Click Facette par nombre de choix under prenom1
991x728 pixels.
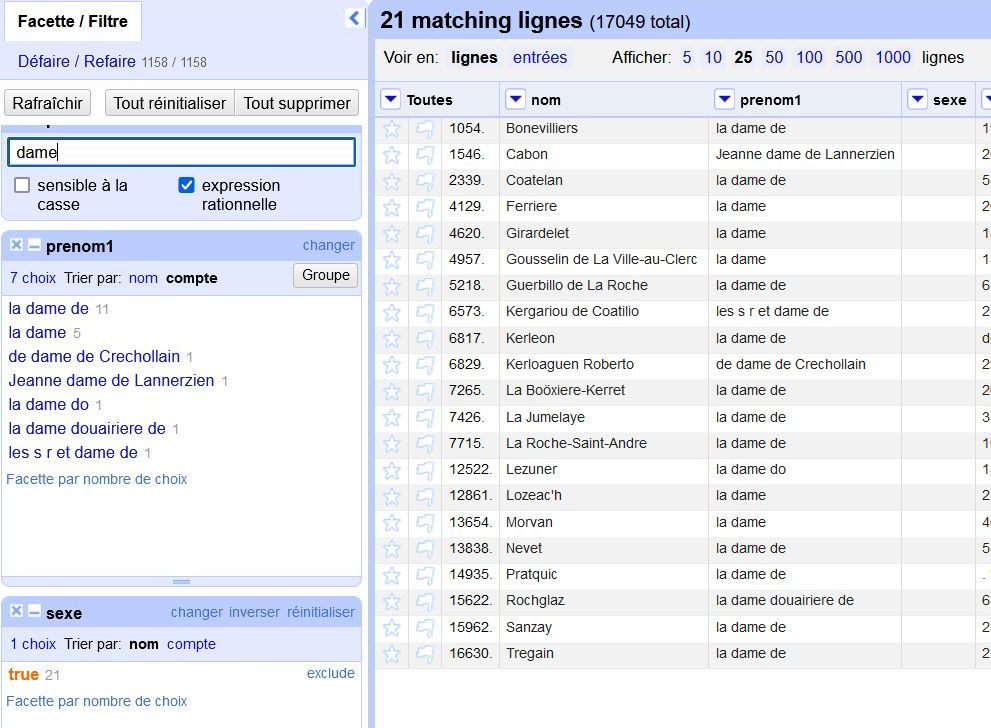pos(97,479)
